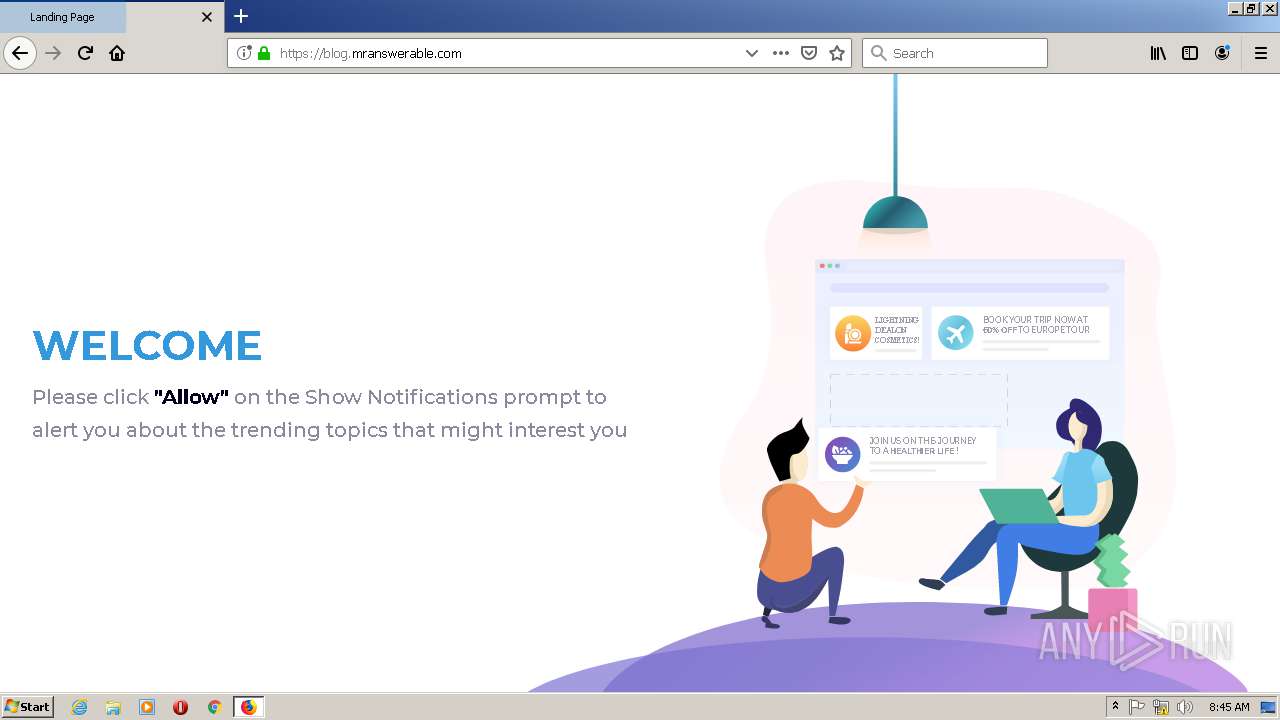Launch Opera browser from taskbar

pos(181,707)
